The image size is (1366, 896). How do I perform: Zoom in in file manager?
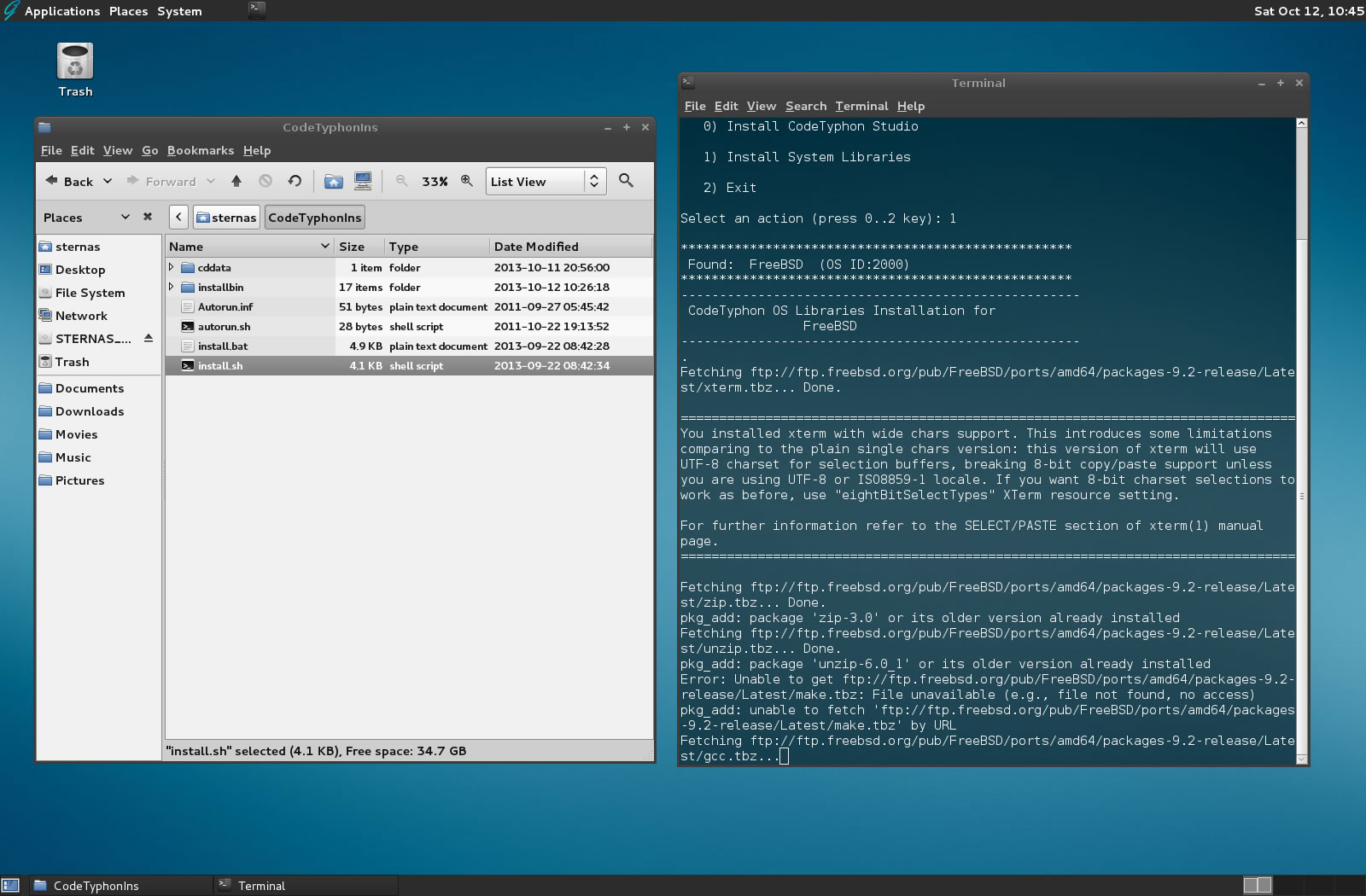pos(467,181)
